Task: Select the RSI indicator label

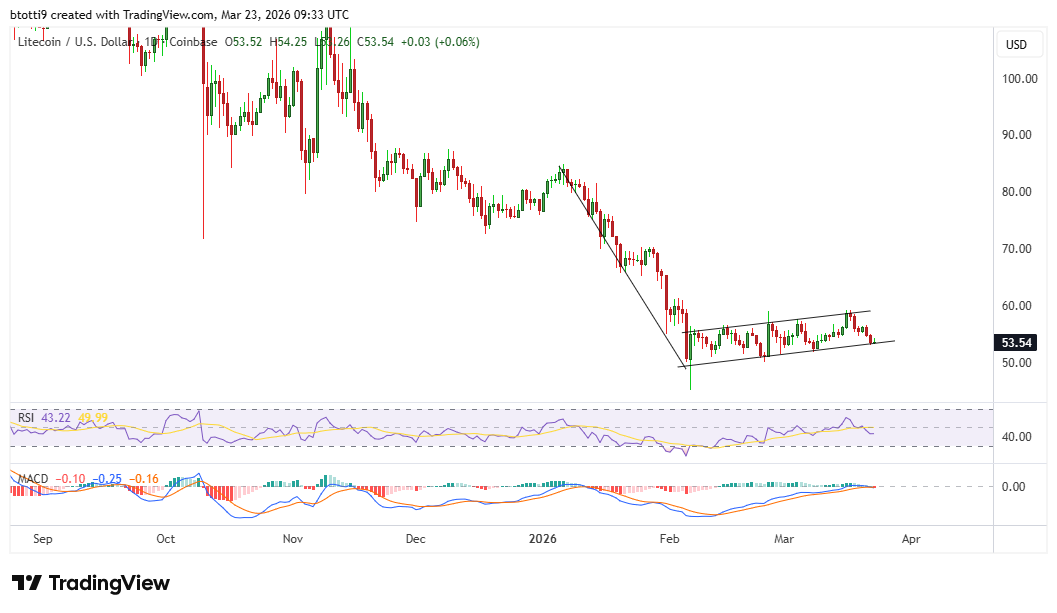Action: tap(24, 416)
